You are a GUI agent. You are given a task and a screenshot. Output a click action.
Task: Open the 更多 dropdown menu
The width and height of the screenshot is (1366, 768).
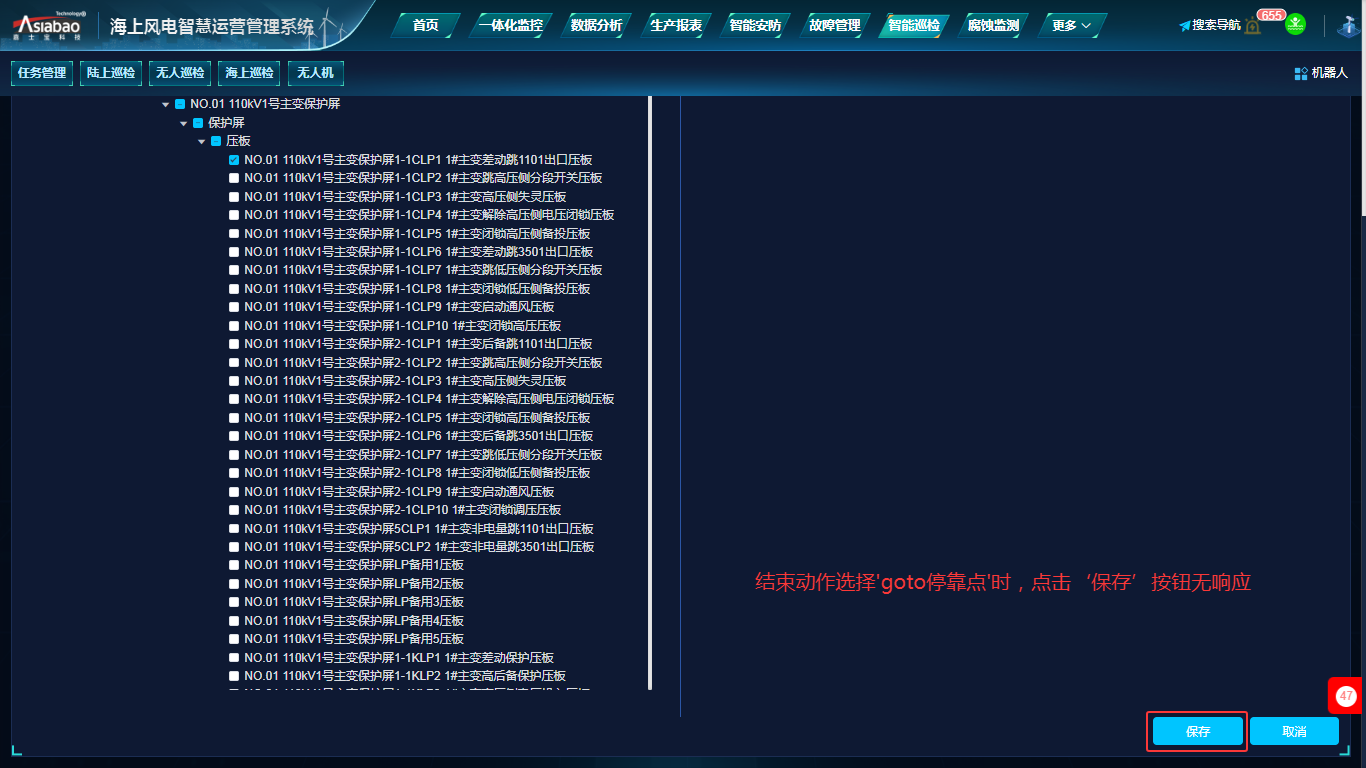(1071, 26)
